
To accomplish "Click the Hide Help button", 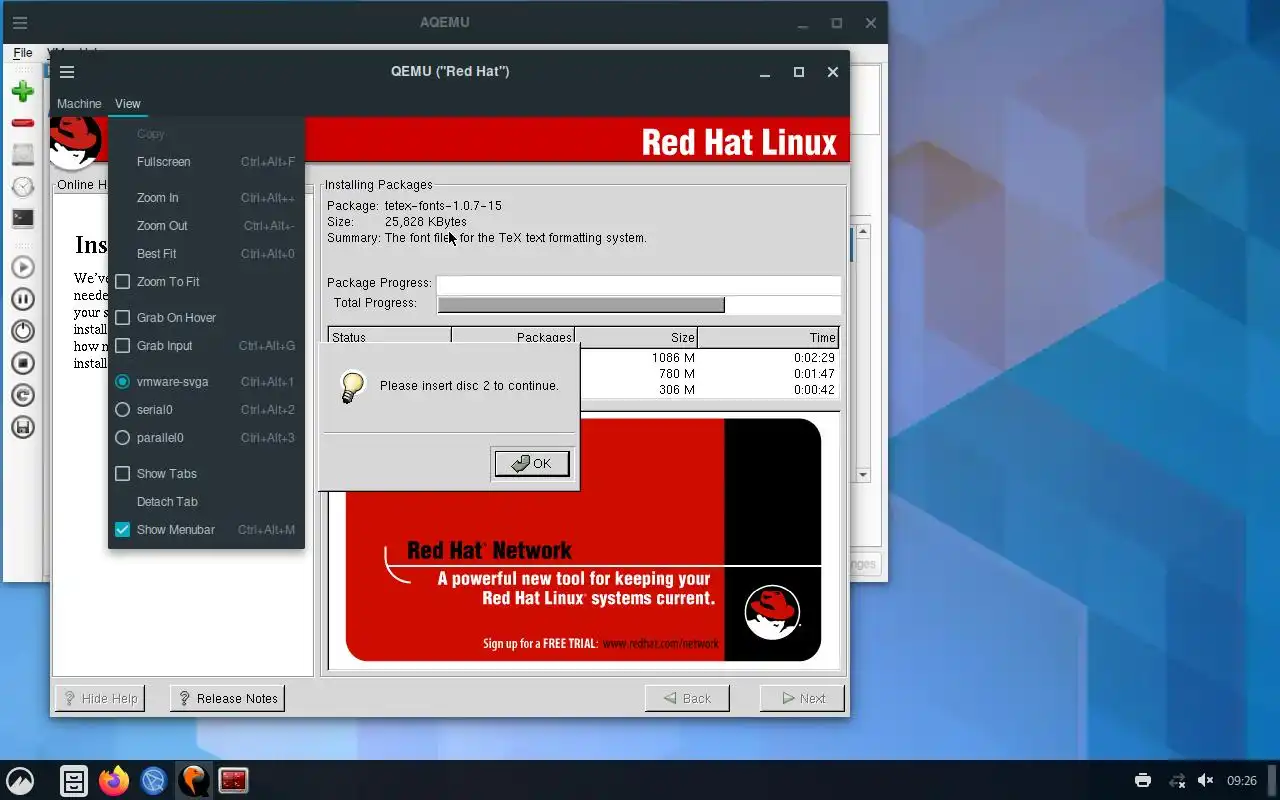I will tap(100, 699).
